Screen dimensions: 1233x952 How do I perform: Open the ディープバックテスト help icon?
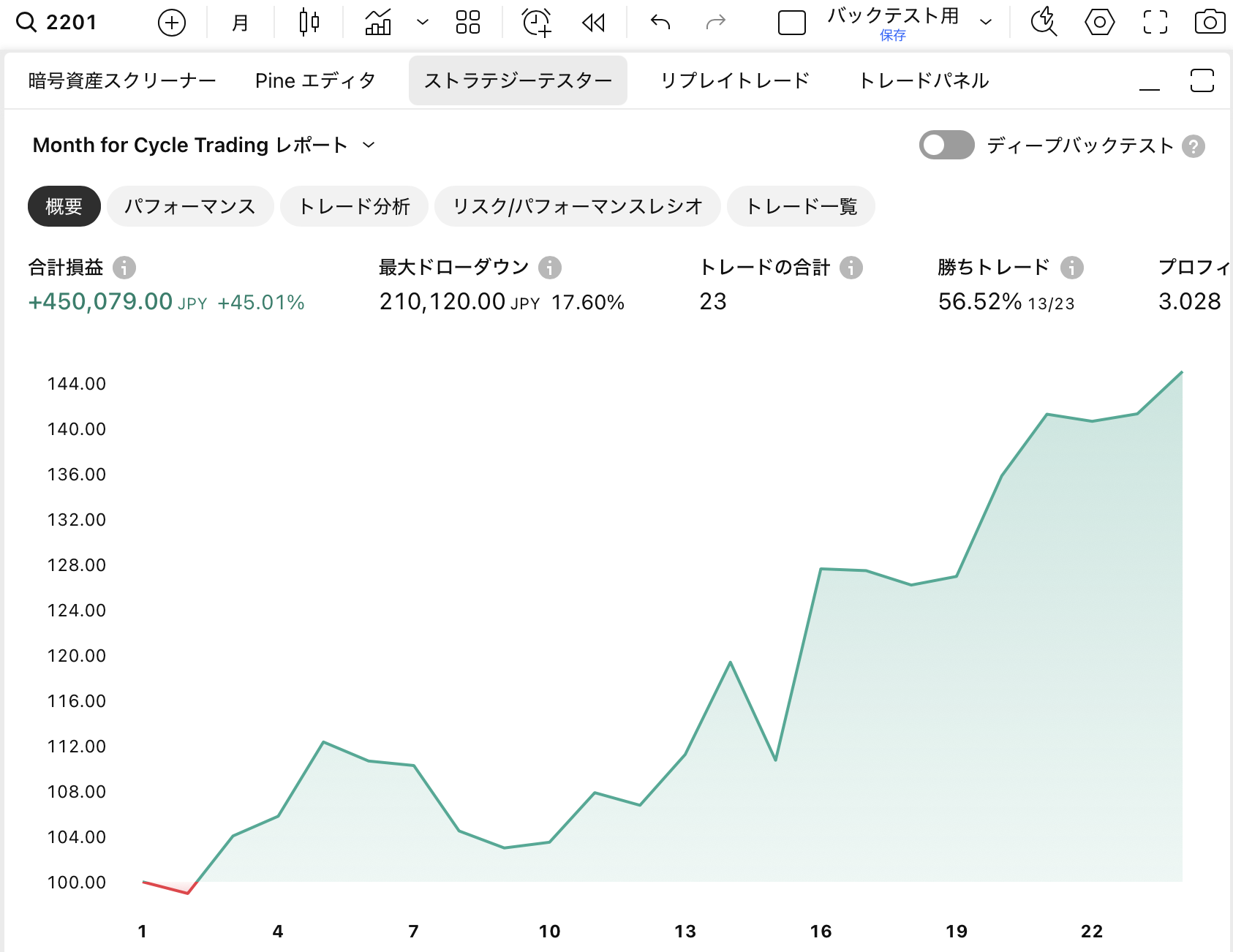click(1194, 146)
